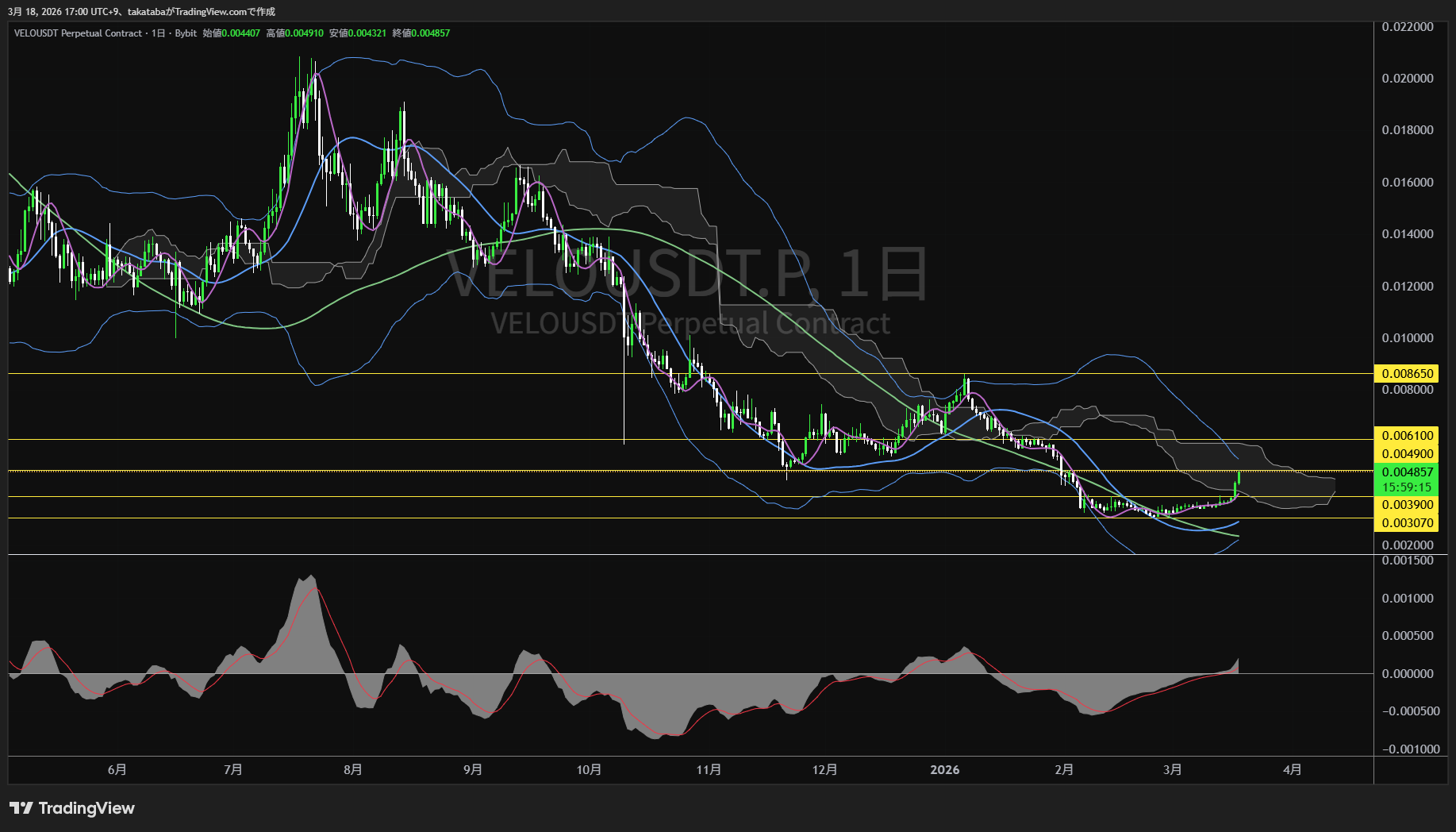
Task: Click the 0.000000 oscillator zero-level scale label
Action: pyautogui.click(x=1407, y=673)
